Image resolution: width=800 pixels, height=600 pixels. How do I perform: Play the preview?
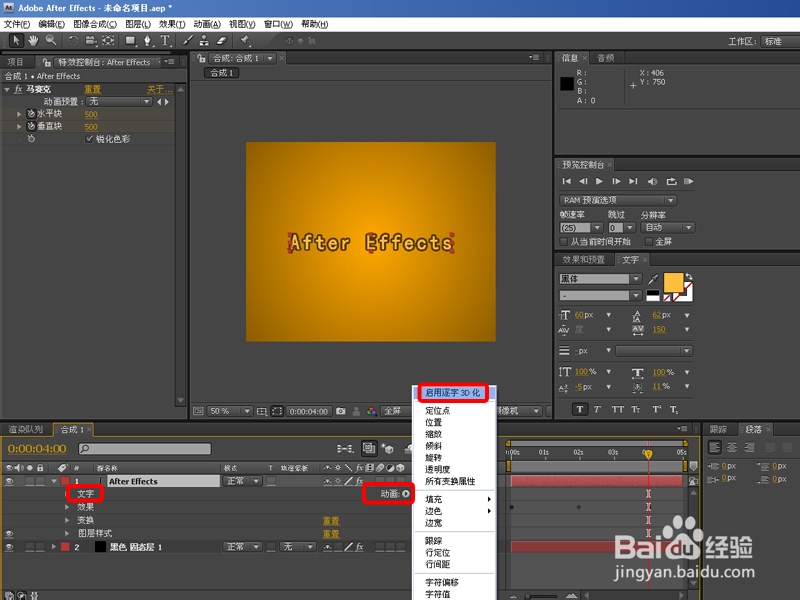[x=599, y=181]
